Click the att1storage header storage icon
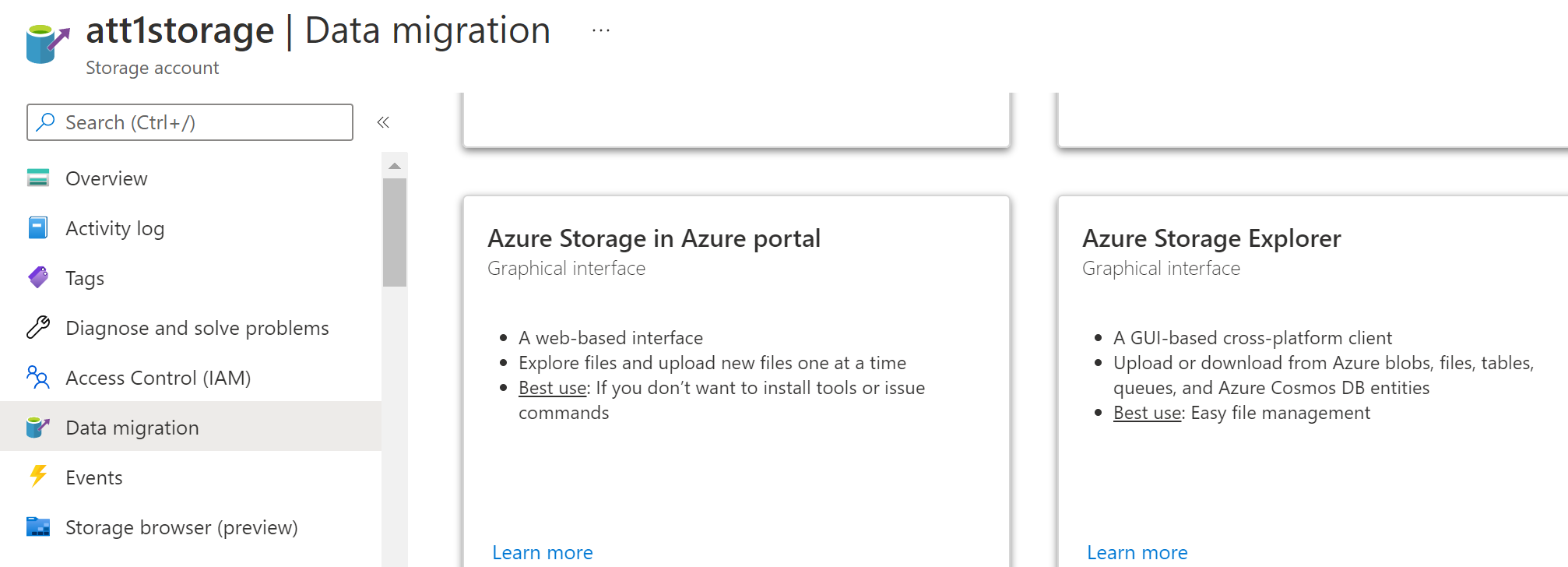This screenshot has width=1568, height=567. point(47,44)
